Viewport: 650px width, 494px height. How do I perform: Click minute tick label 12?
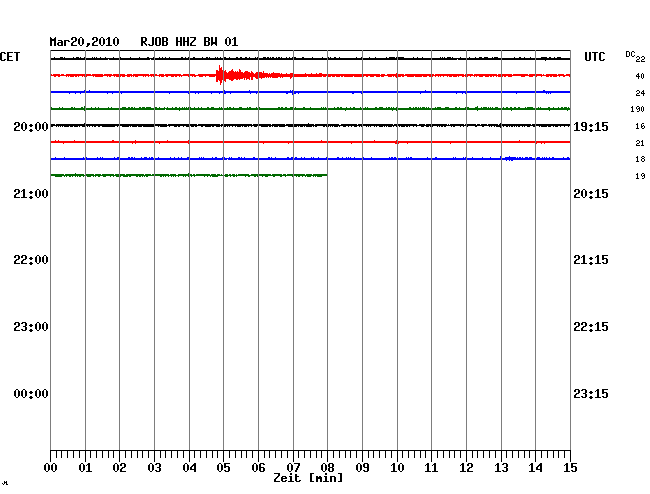pyautogui.click(x=466, y=468)
